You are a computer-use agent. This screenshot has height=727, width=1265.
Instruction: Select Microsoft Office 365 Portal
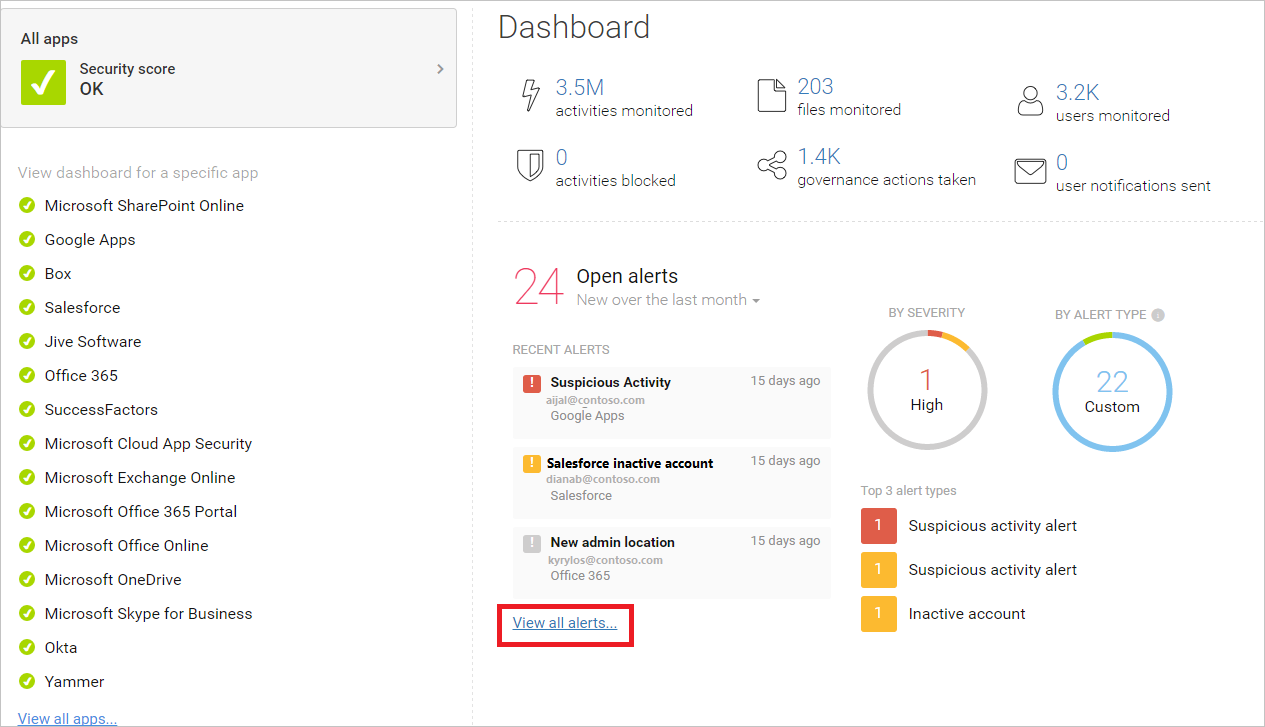pos(141,511)
